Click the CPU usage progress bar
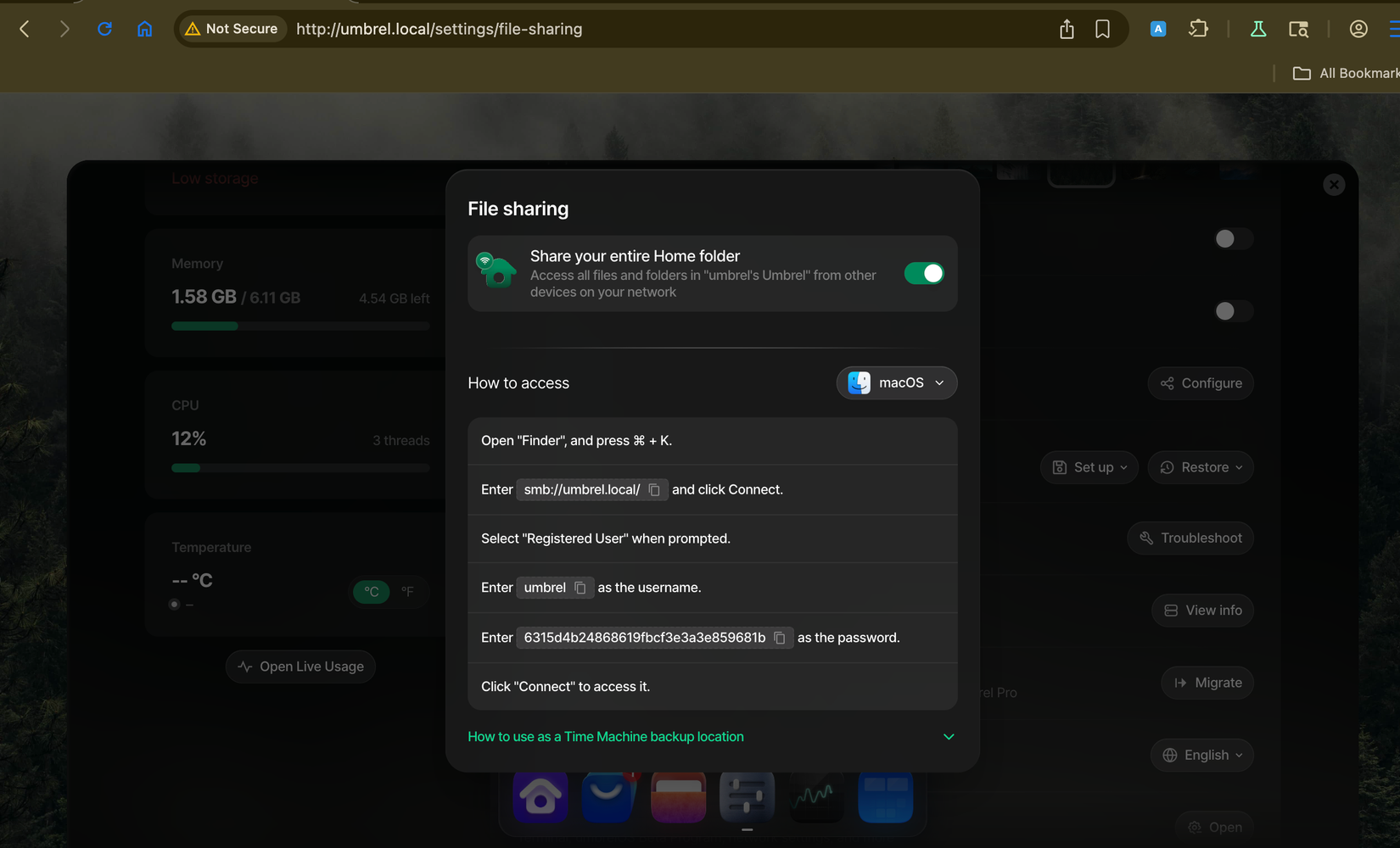 point(300,468)
